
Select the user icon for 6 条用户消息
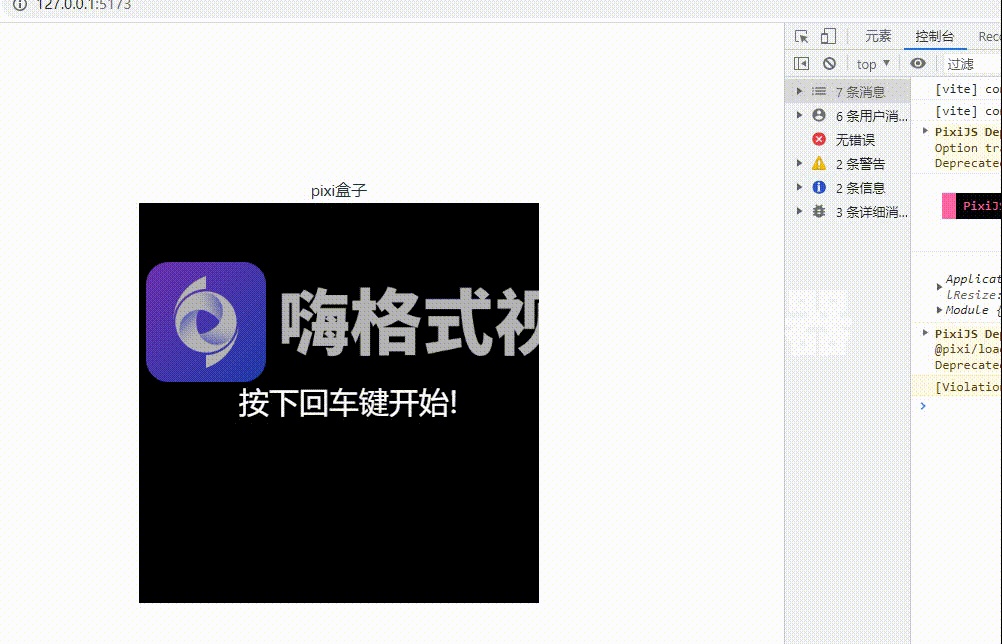pos(819,115)
